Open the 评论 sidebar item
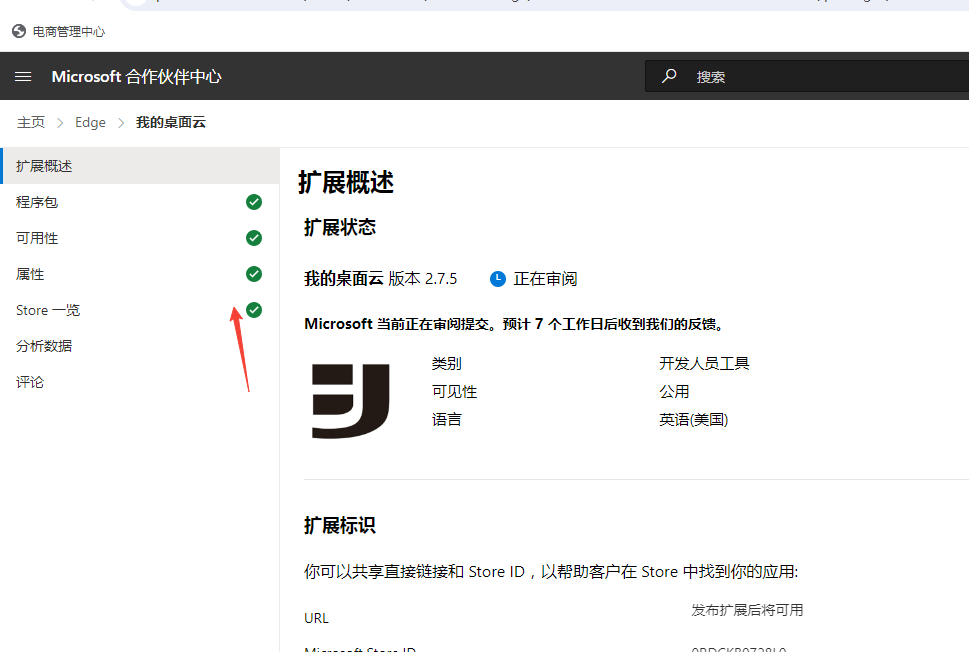Screen dimensions: 969x652 click(140, 382)
